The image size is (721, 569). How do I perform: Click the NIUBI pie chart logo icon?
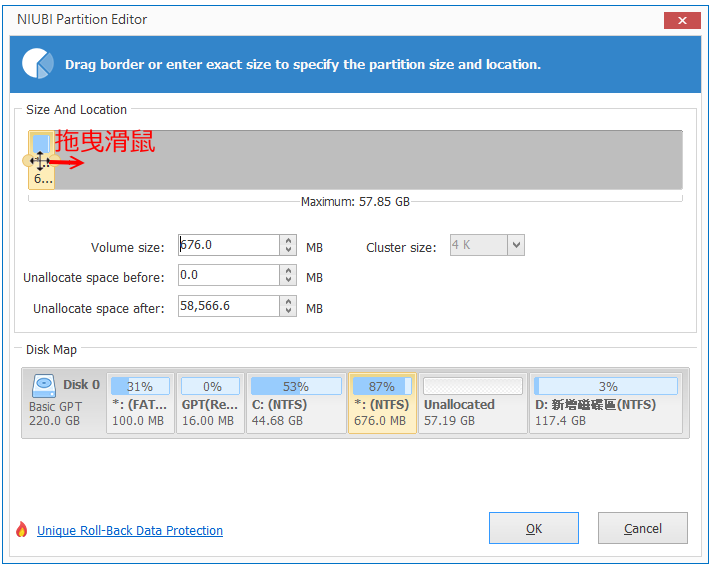coord(38,63)
